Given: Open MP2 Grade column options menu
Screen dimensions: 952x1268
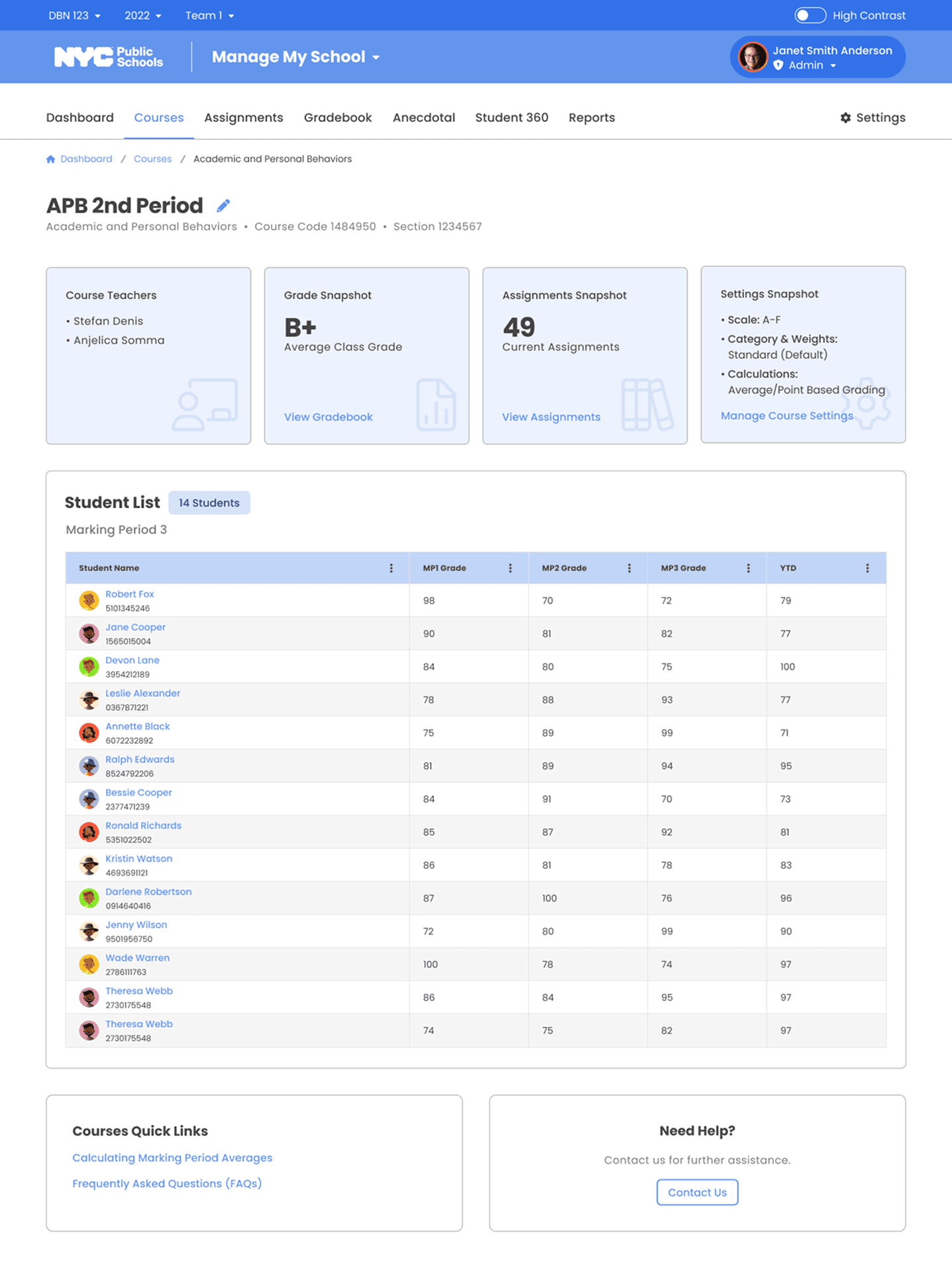Looking at the screenshot, I should point(629,568).
